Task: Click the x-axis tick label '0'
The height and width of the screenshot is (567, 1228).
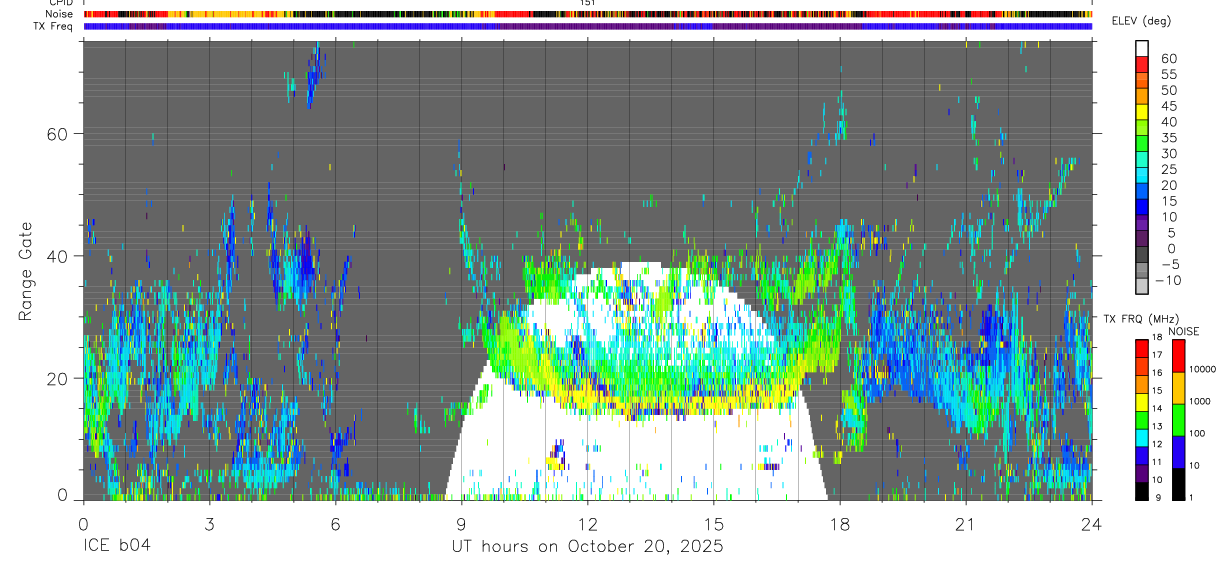Action: [x=83, y=523]
